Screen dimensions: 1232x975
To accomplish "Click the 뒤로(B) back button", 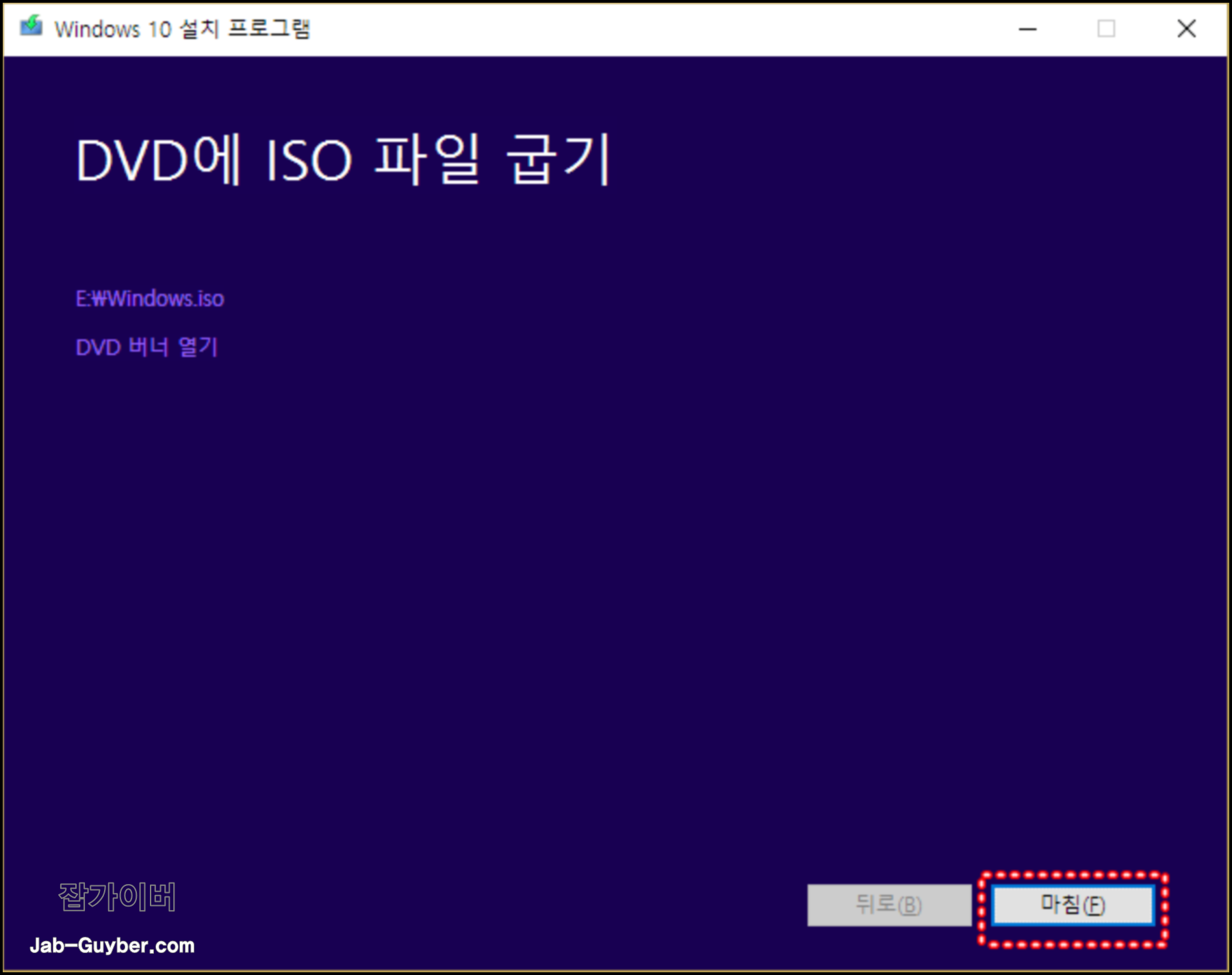I will point(889,905).
